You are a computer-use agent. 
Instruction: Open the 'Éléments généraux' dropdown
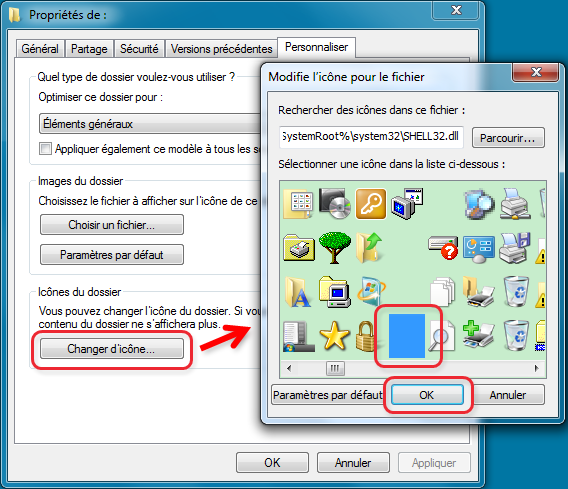(150, 124)
